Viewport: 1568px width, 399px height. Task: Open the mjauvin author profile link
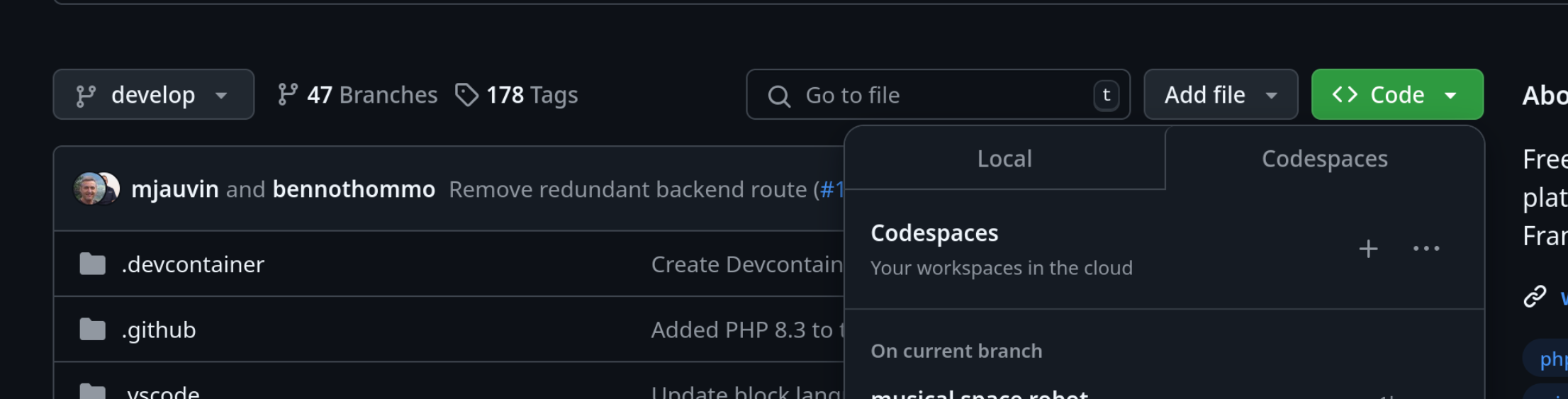[x=175, y=189]
